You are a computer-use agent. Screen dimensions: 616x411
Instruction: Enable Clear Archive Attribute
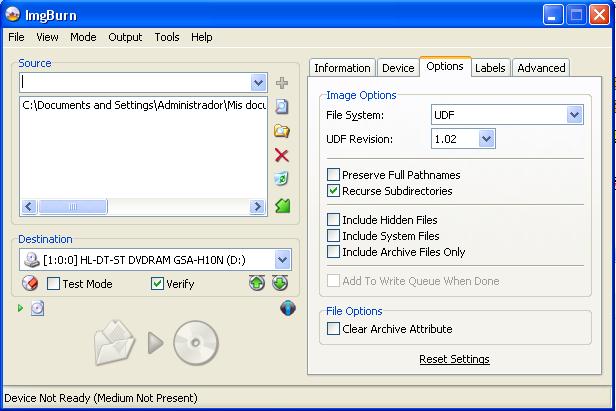(x=333, y=328)
